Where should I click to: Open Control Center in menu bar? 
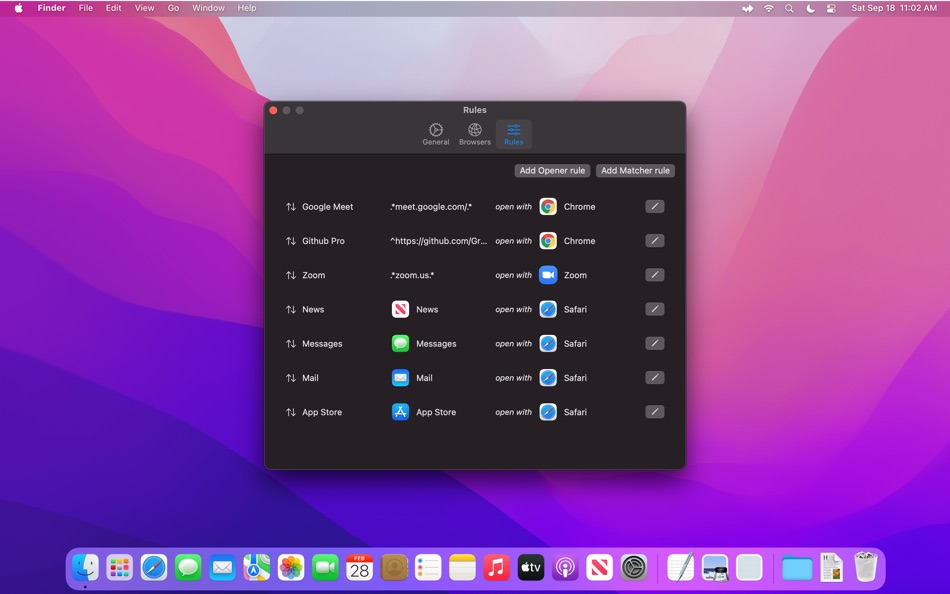pos(831,8)
